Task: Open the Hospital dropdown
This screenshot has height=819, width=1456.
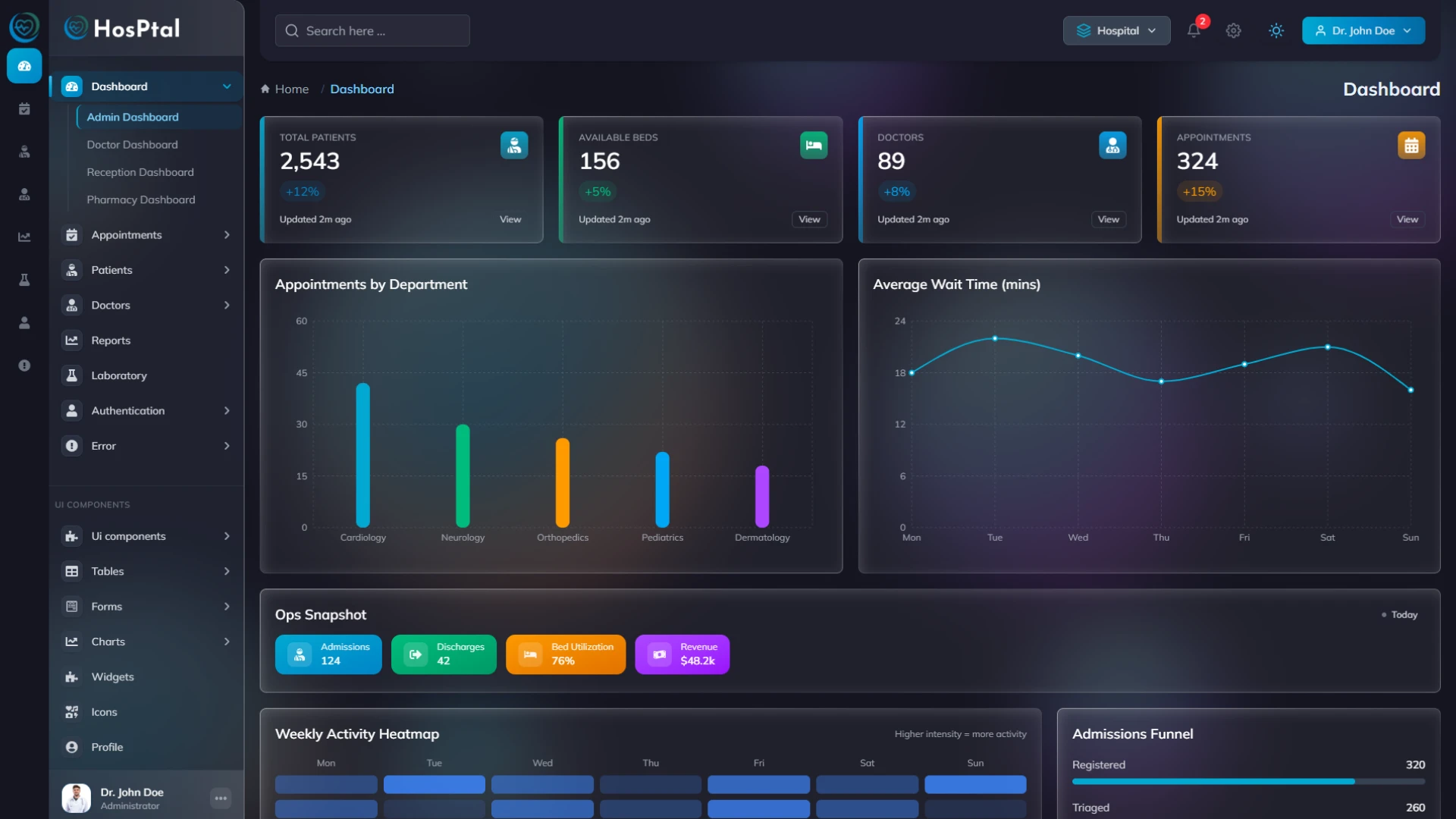Action: click(x=1116, y=30)
